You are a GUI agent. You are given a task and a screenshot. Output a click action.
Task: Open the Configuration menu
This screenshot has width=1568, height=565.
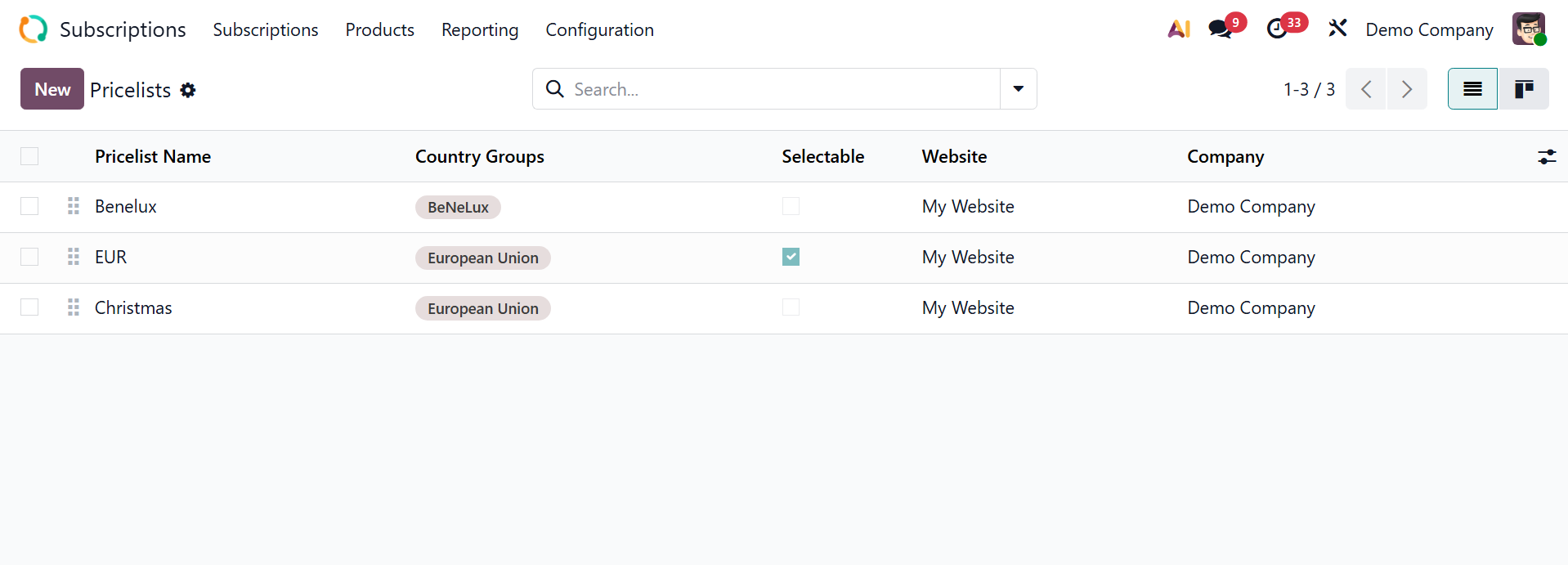pyautogui.click(x=599, y=29)
